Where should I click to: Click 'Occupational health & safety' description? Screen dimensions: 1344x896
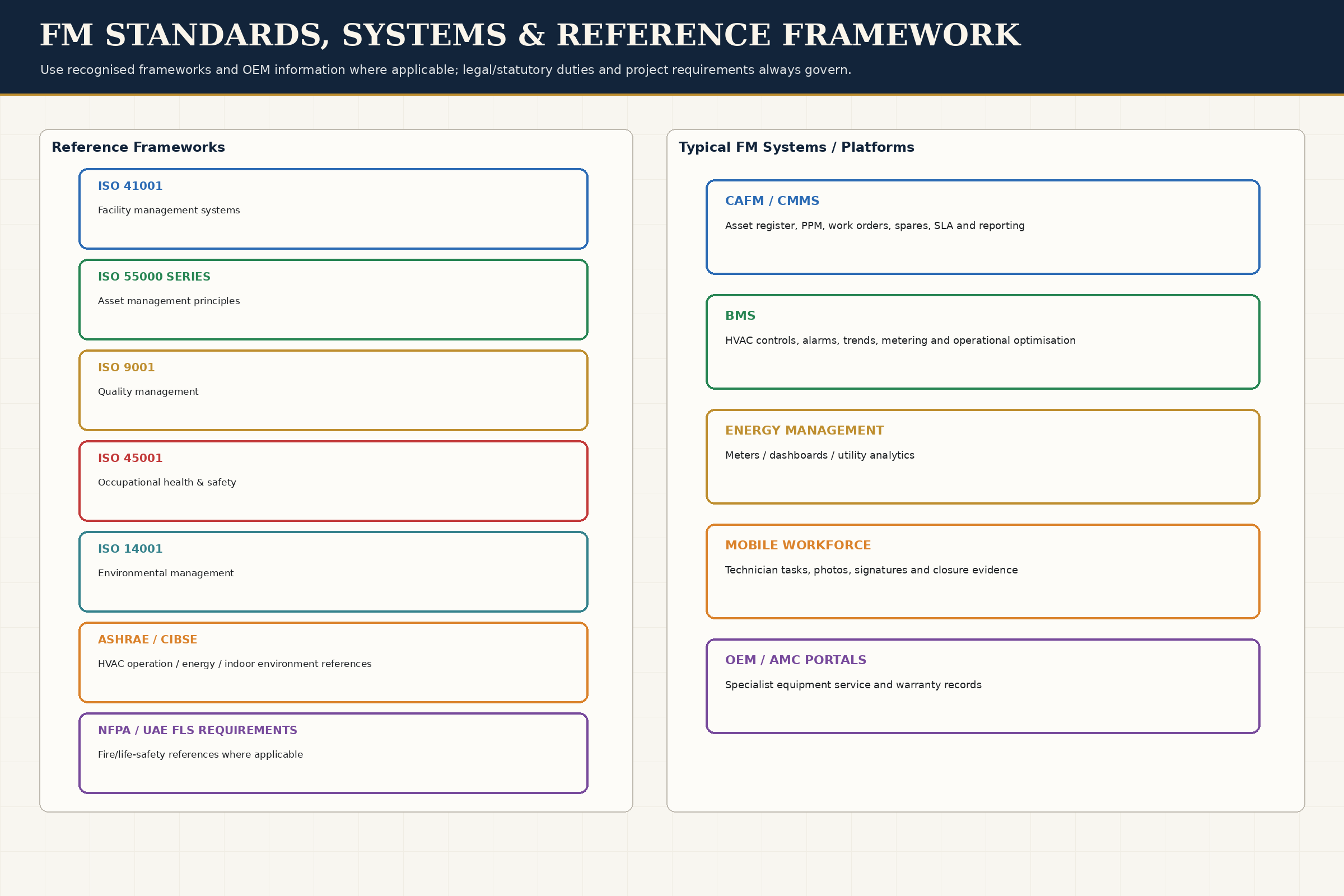(x=167, y=482)
